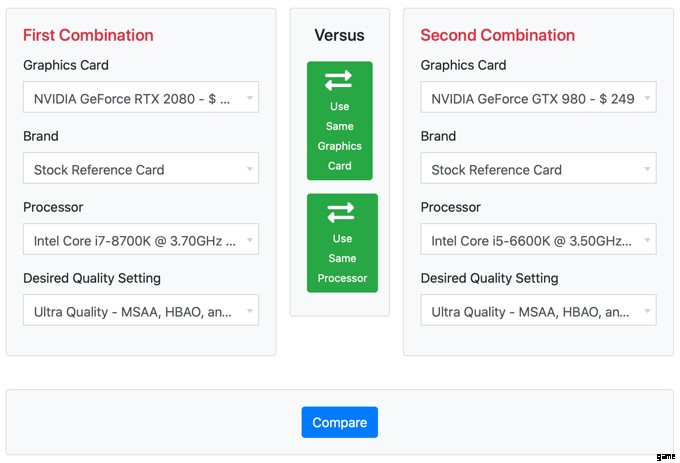The width and height of the screenshot is (680, 463).
Task: Click Graphics Card label under Second Combination
Action: click(x=463, y=65)
